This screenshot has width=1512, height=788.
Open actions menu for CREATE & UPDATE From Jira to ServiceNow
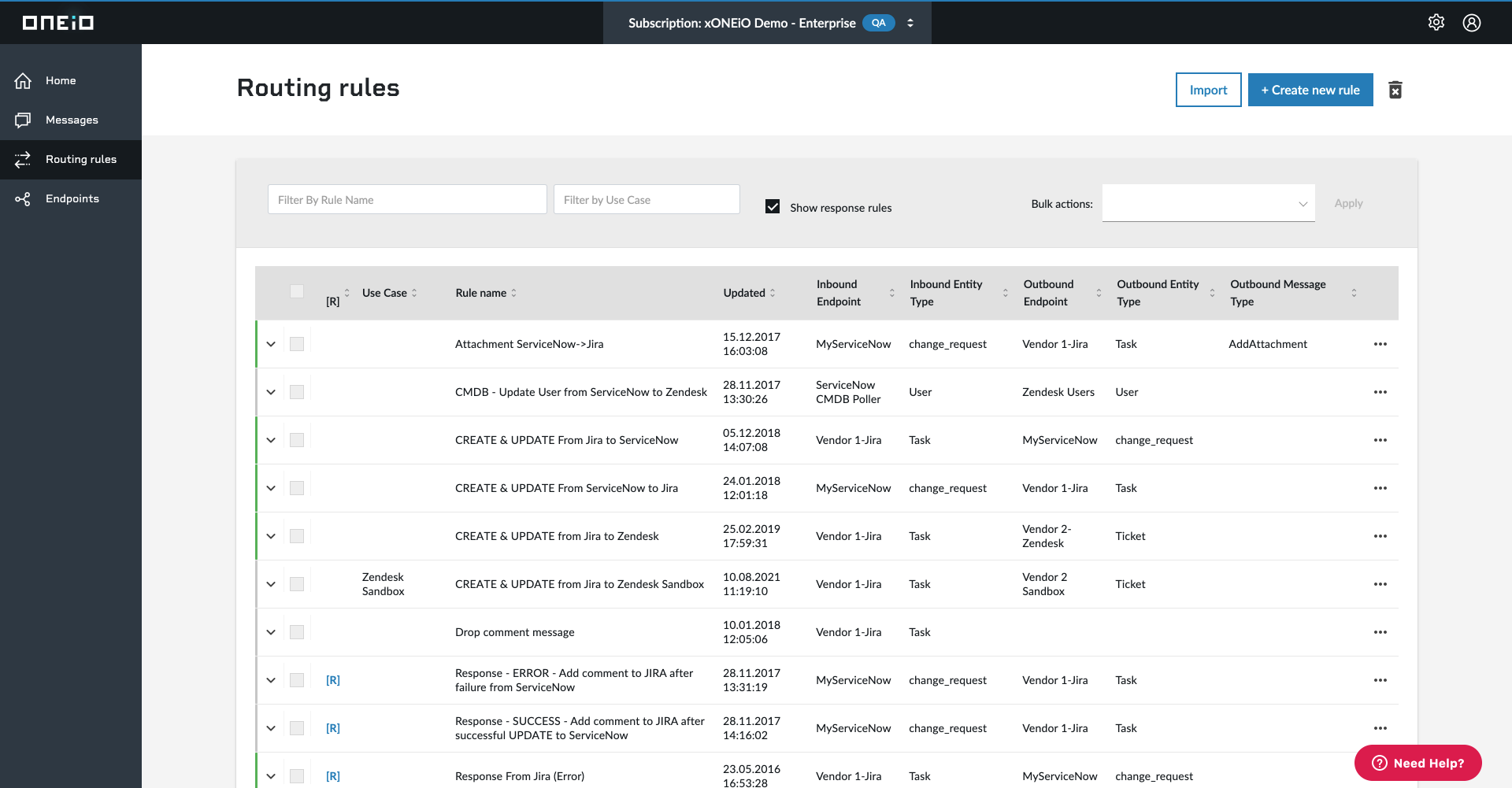point(1380,440)
